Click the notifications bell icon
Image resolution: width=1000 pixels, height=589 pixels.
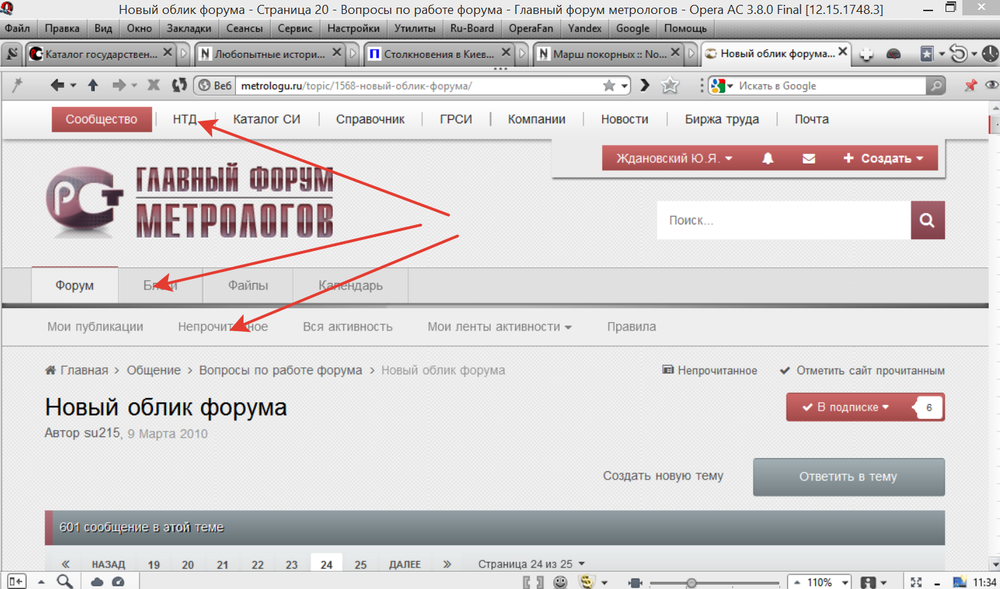coord(768,159)
